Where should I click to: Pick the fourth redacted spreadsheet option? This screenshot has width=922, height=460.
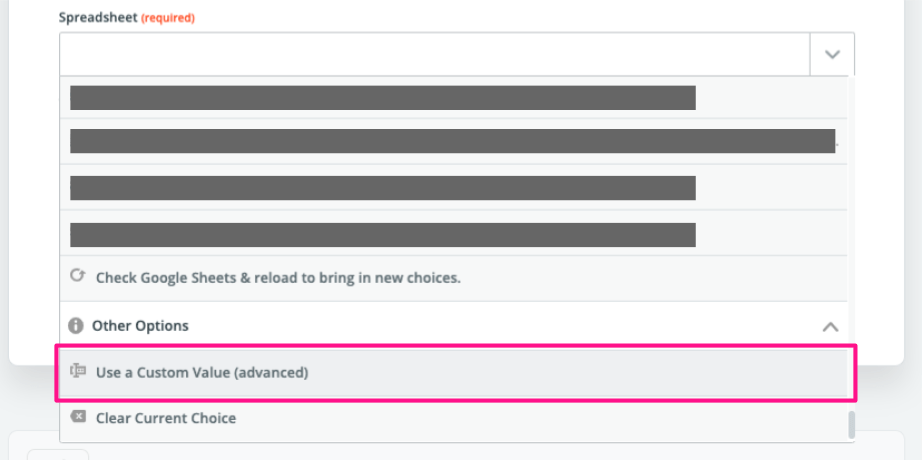point(382,235)
